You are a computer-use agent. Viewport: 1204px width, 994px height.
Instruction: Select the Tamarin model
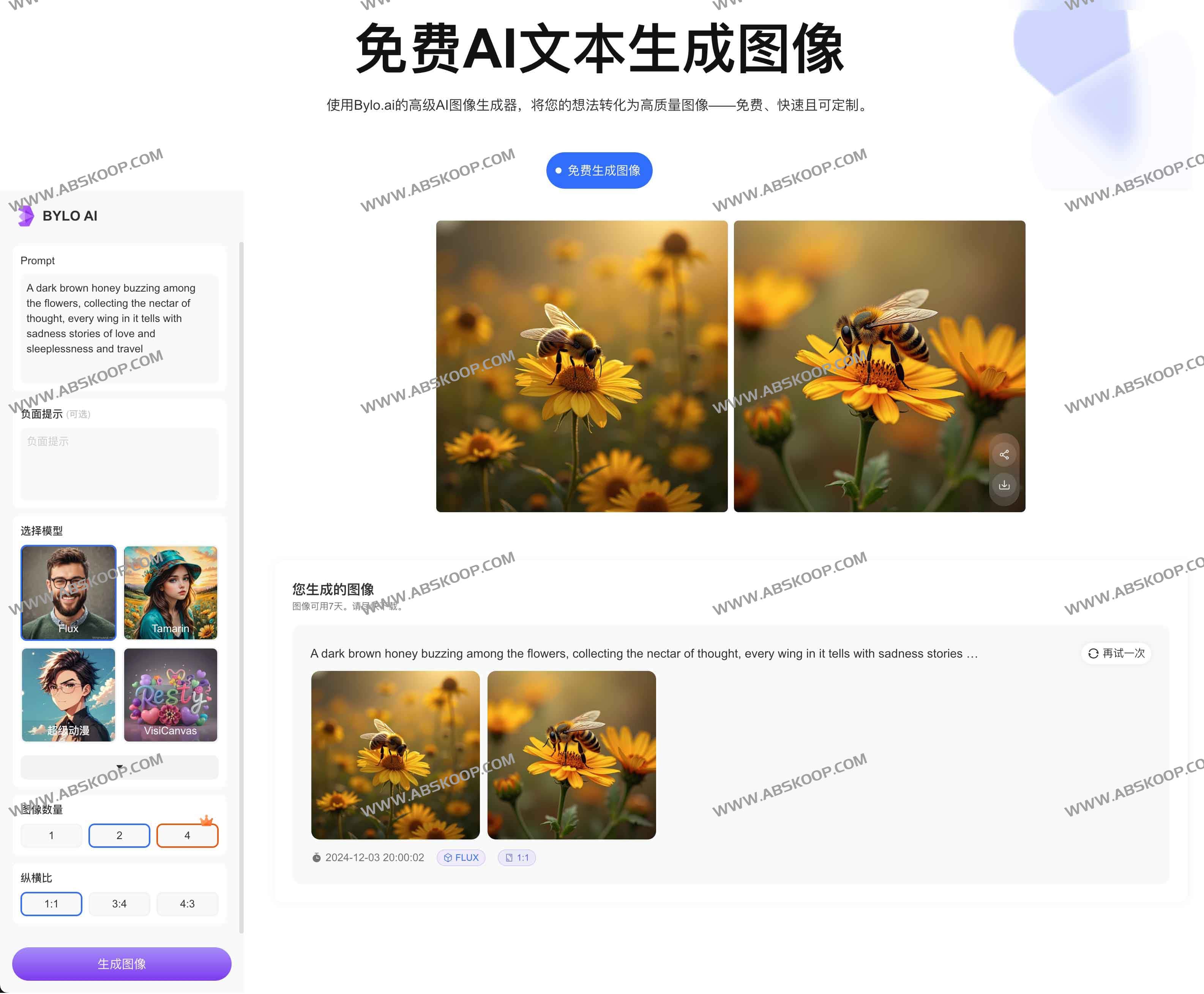pos(170,593)
